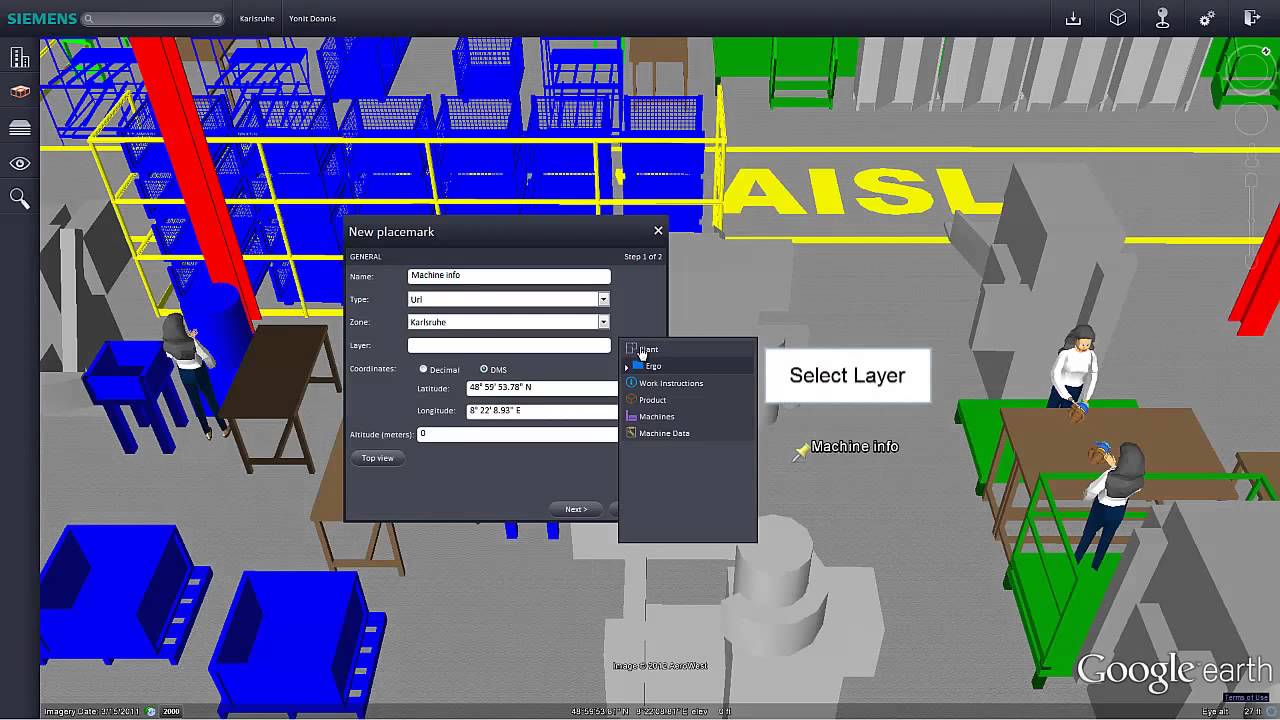
Task: Select the Product layer
Action: [x=688, y=400]
